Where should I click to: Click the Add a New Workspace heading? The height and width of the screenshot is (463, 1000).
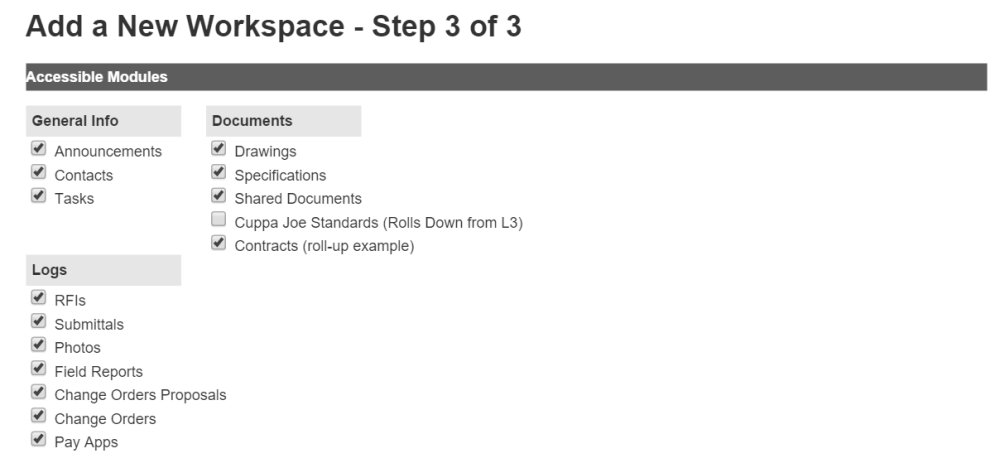(x=273, y=27)
